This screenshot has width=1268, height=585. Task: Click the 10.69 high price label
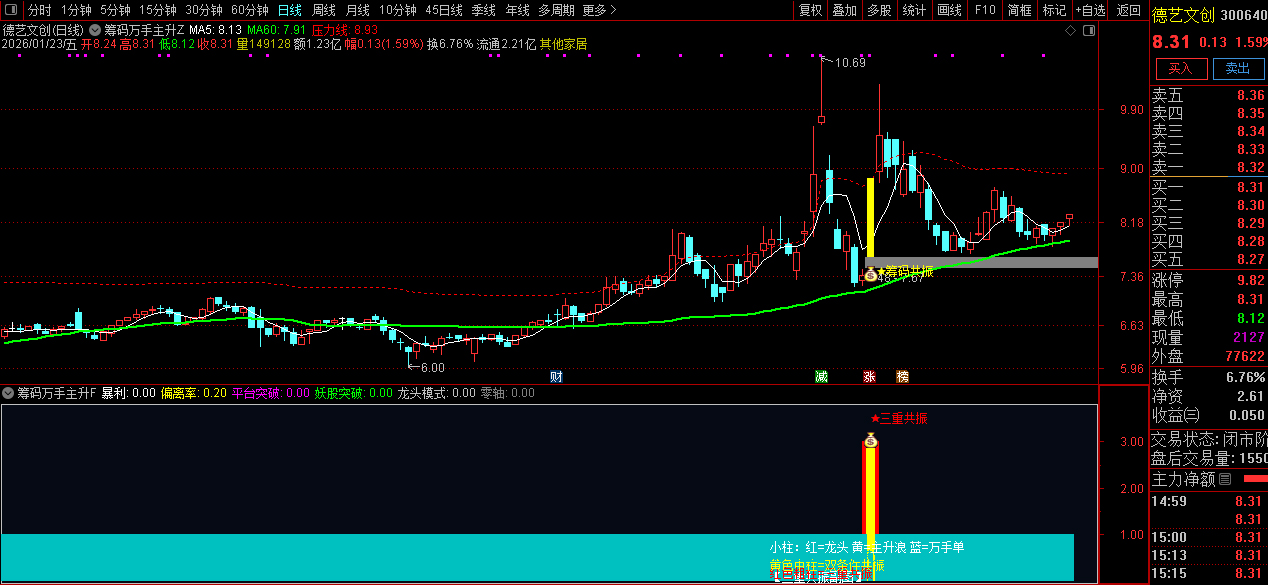[x=850, y=63]
